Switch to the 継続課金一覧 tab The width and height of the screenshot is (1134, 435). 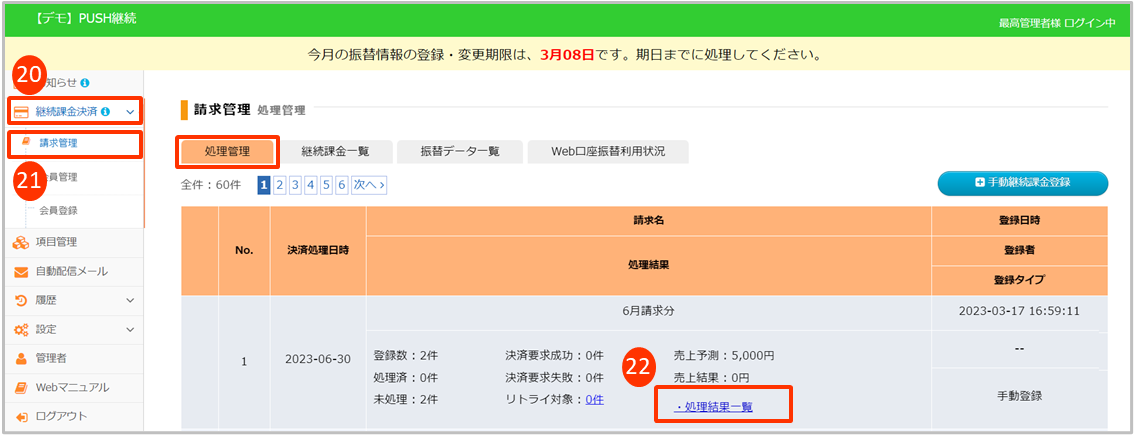pyautogui.click(x=335, y=151)
